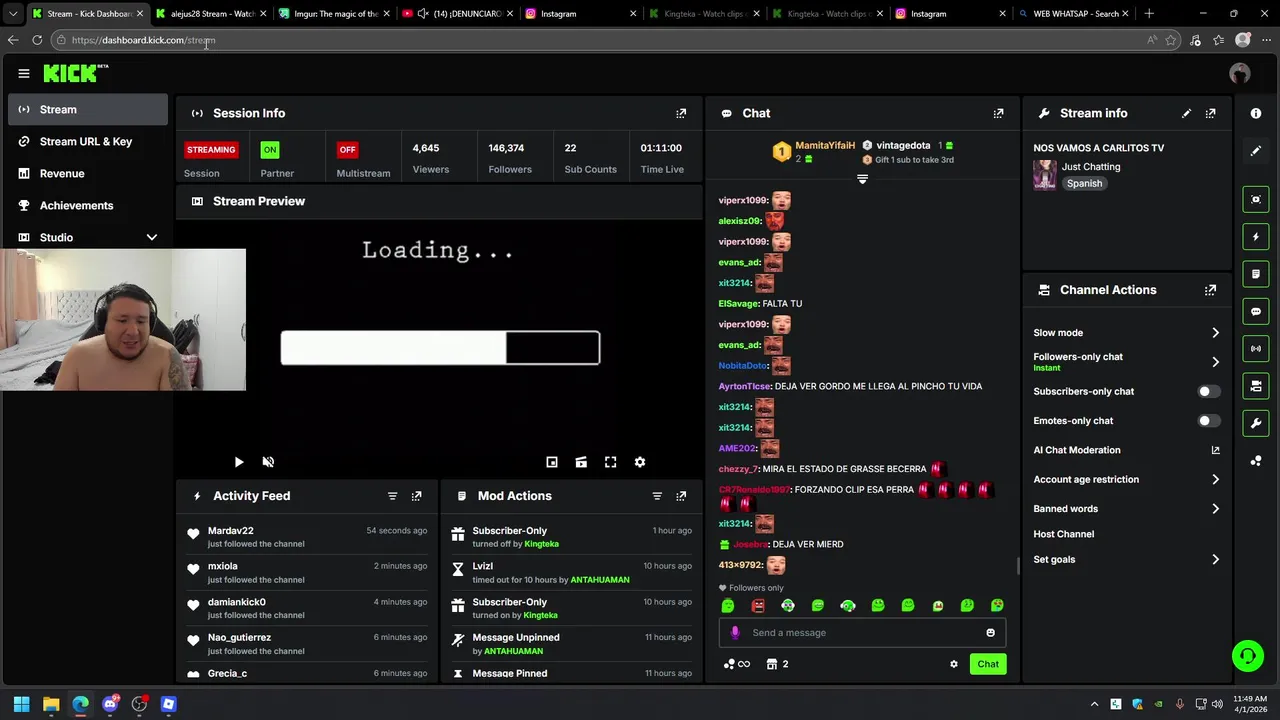Click the Send a message field
Viewport: 1280px width, 720px height.
pos(862,632)
